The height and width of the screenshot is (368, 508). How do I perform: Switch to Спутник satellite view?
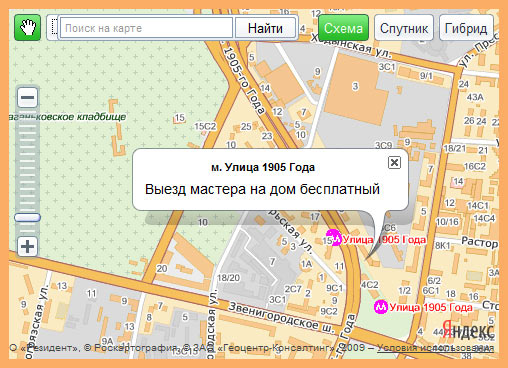(404, 28)
